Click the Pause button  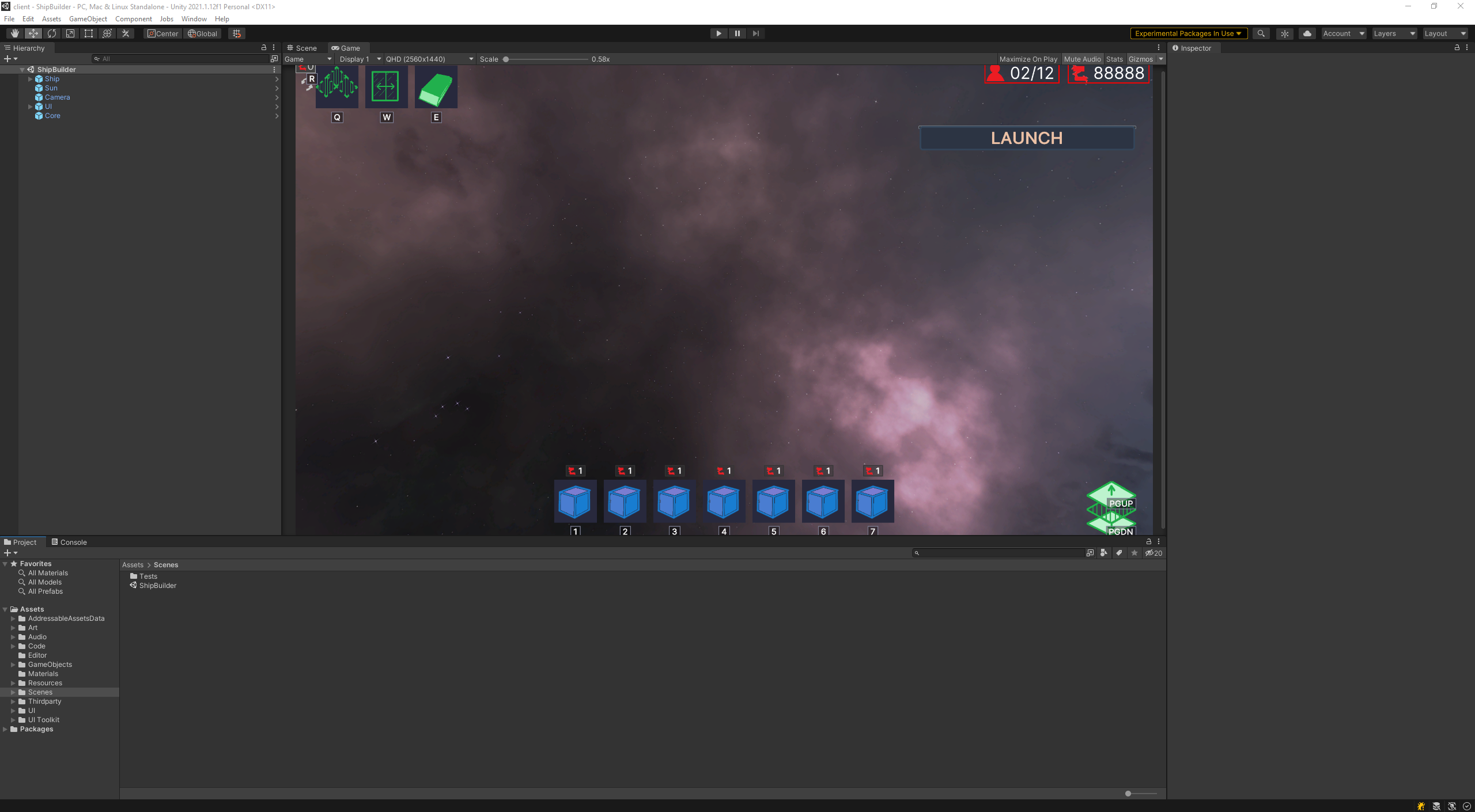[737, 33]
